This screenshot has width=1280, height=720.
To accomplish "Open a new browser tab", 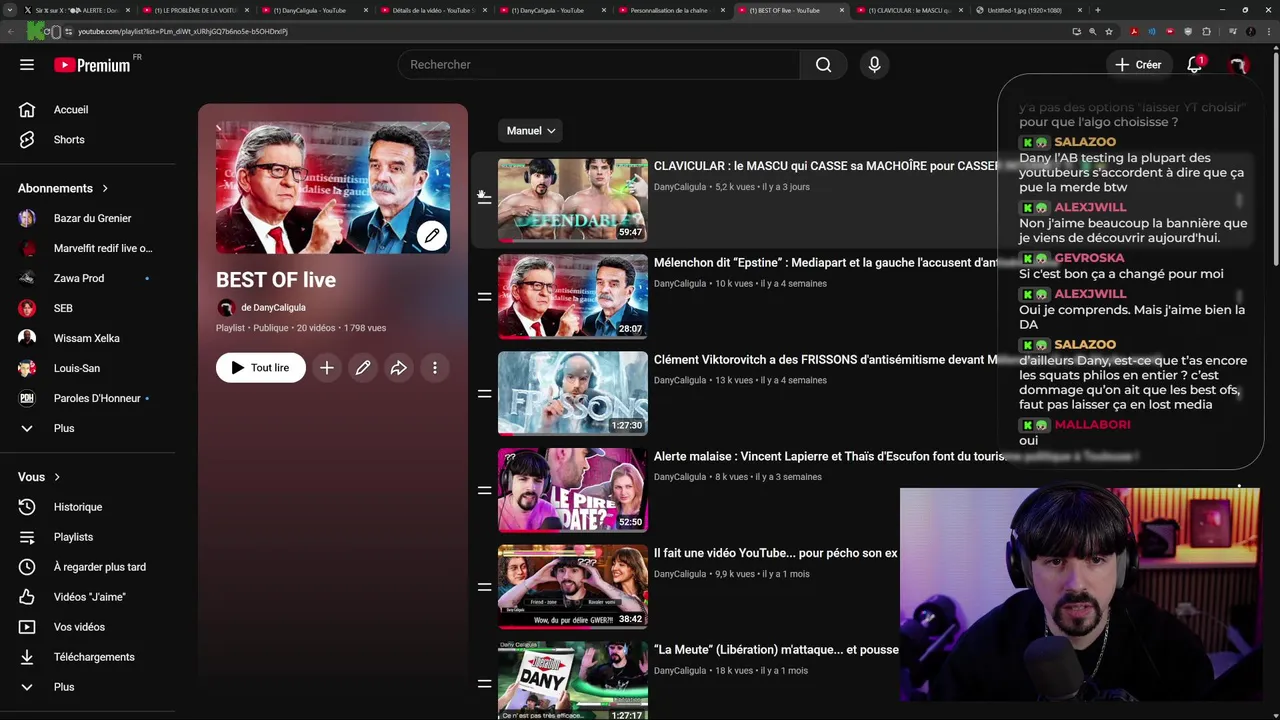I will click(x=1097, y=10).
